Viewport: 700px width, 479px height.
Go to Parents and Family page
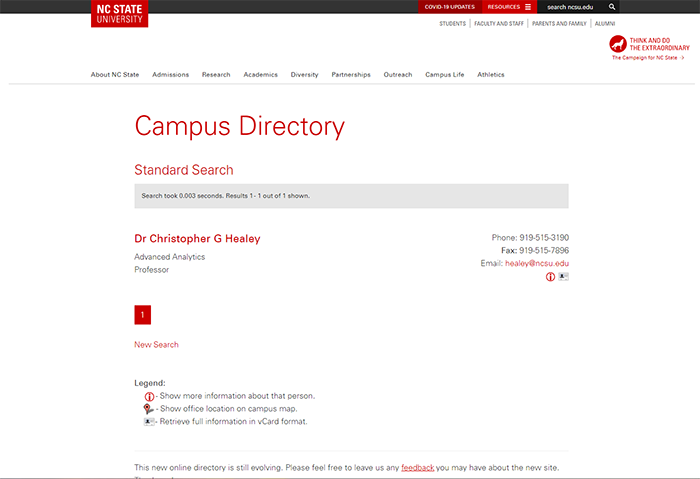tap(559, 24)
